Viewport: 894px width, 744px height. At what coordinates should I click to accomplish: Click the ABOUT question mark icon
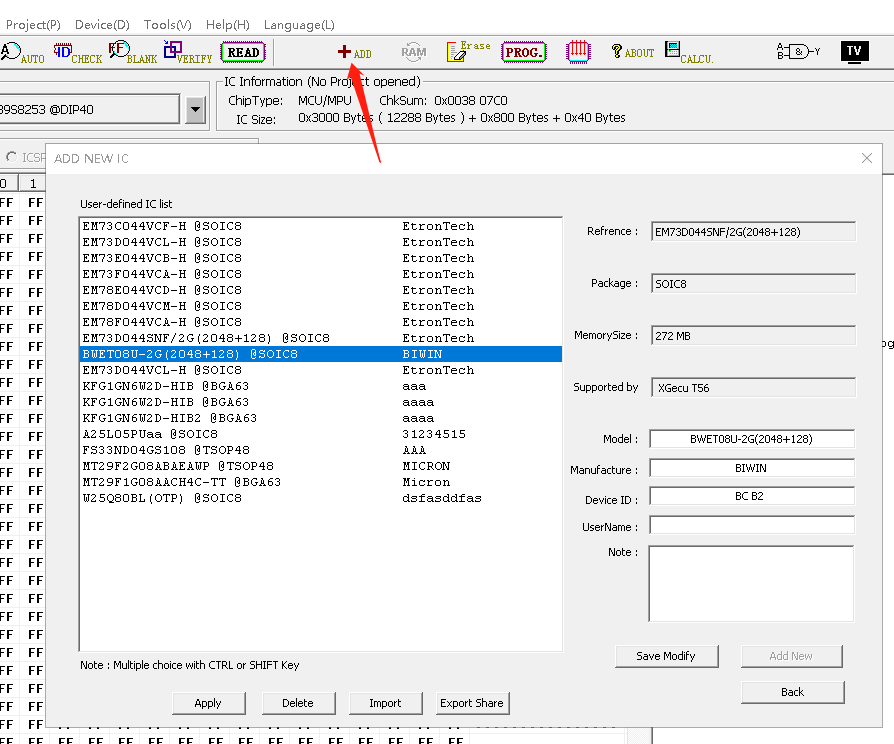617,52
